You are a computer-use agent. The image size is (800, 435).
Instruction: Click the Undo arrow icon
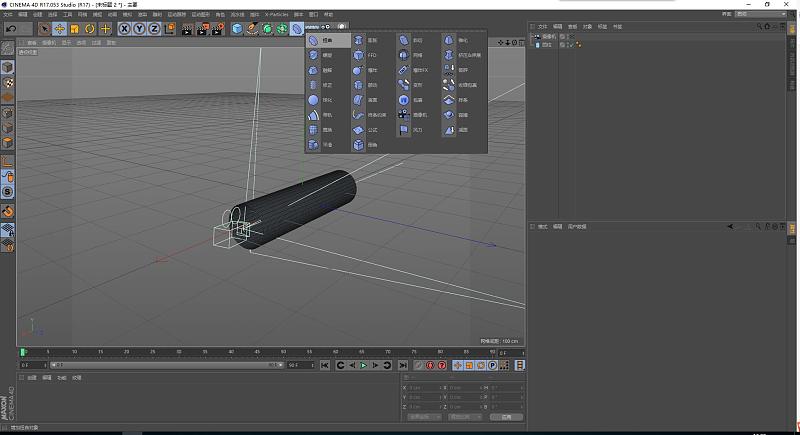(11, 29)
